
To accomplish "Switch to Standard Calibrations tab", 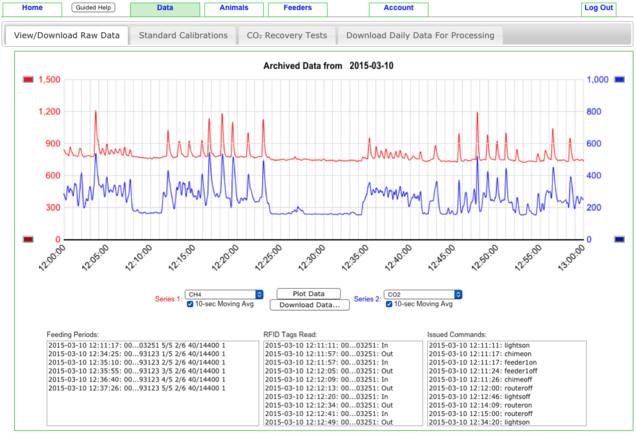I will point(183,35).
